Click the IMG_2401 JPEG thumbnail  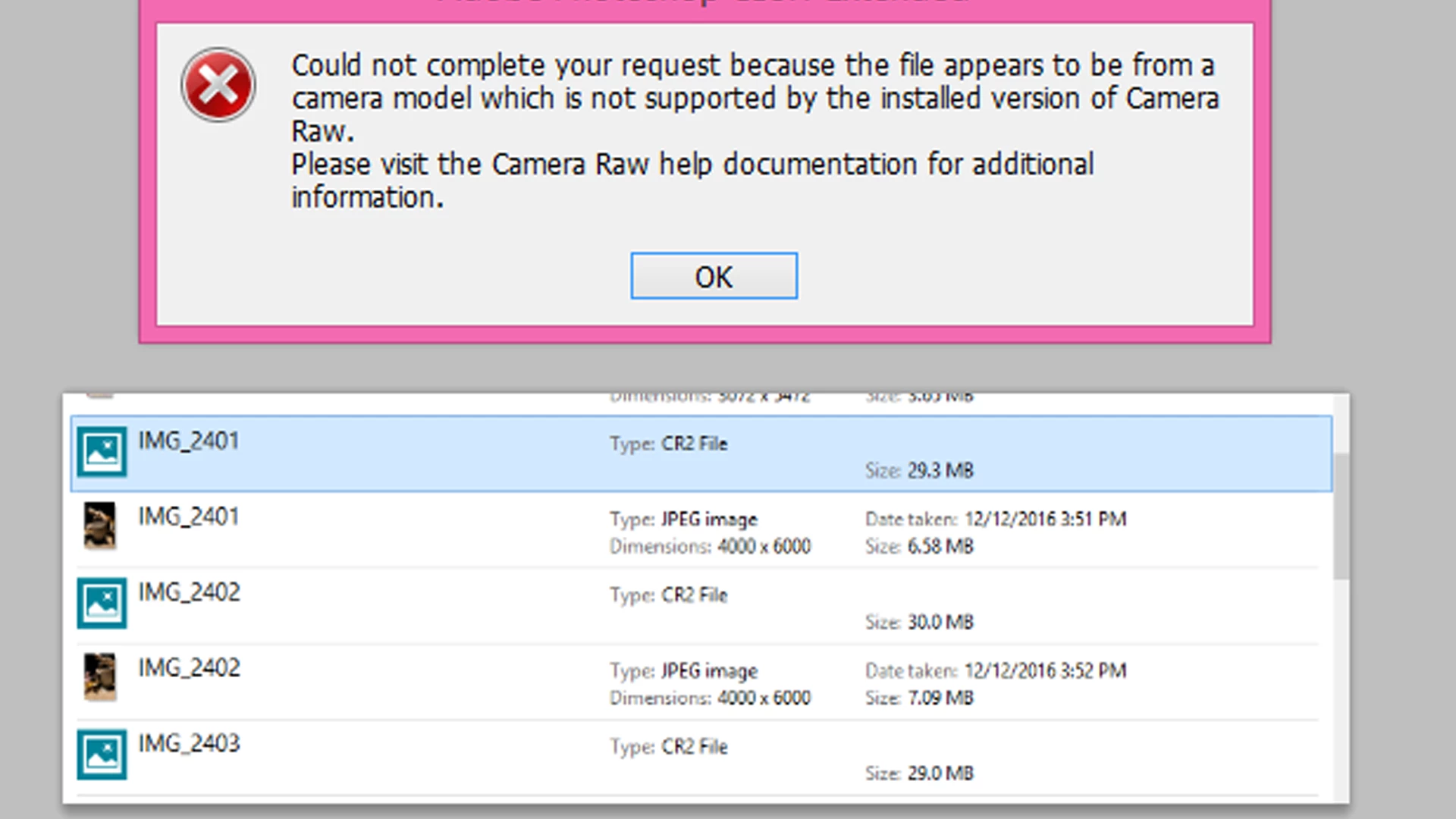click(100, 525)
